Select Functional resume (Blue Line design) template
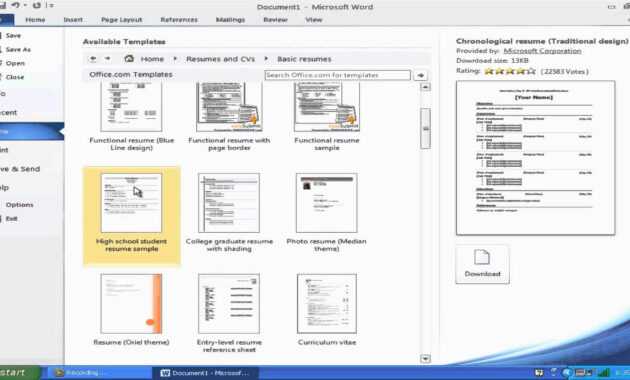The width and height of the screenshot is (630, 380). coord(131,116)
